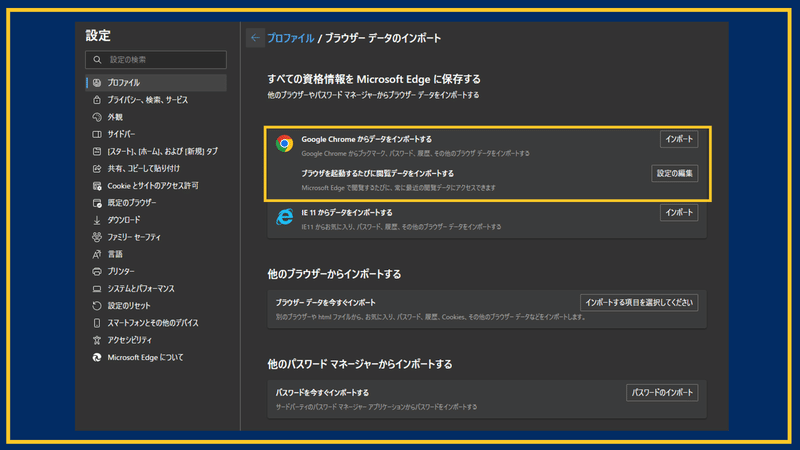Image resolution: width=800 pixels, height=450 pixels.
Task: Select the プロファイル sidebar icon
Action: (97, 83)
